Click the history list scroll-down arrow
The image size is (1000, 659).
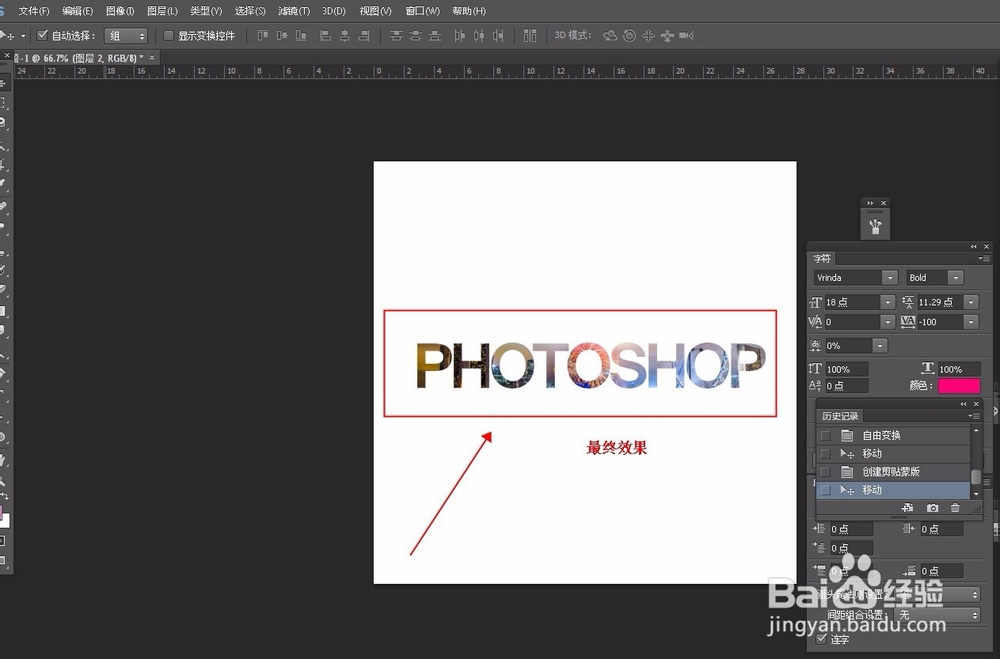[x=976, y=494]
